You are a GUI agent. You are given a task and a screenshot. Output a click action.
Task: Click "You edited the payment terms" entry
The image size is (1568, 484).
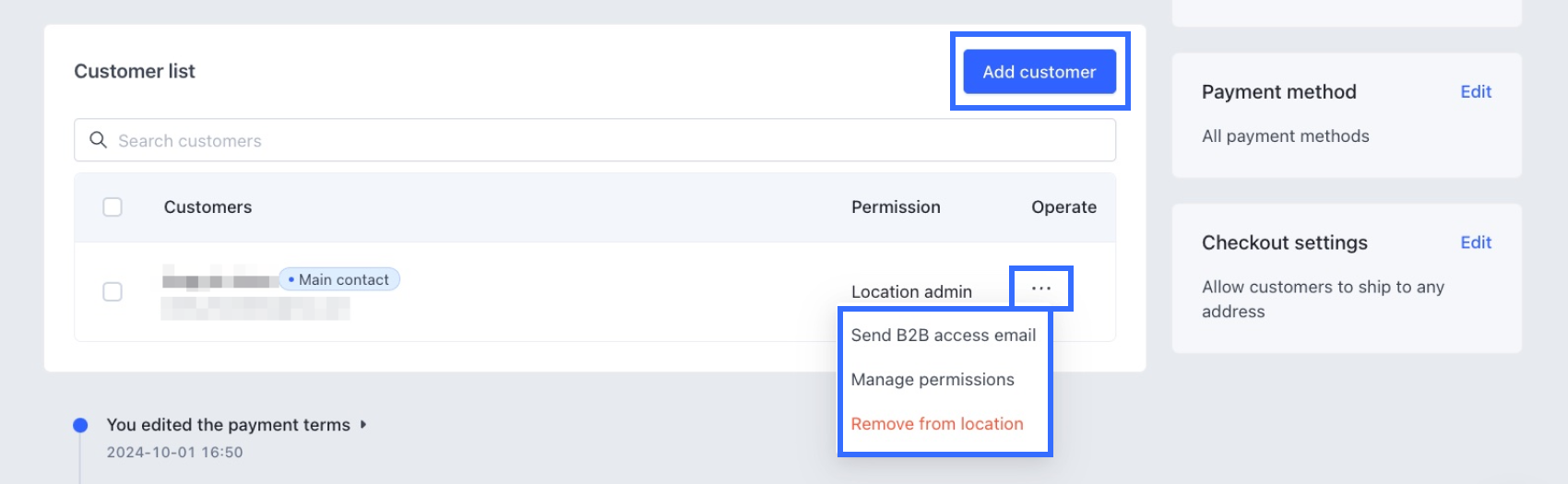pyautogui.click(x=228, y=425)
